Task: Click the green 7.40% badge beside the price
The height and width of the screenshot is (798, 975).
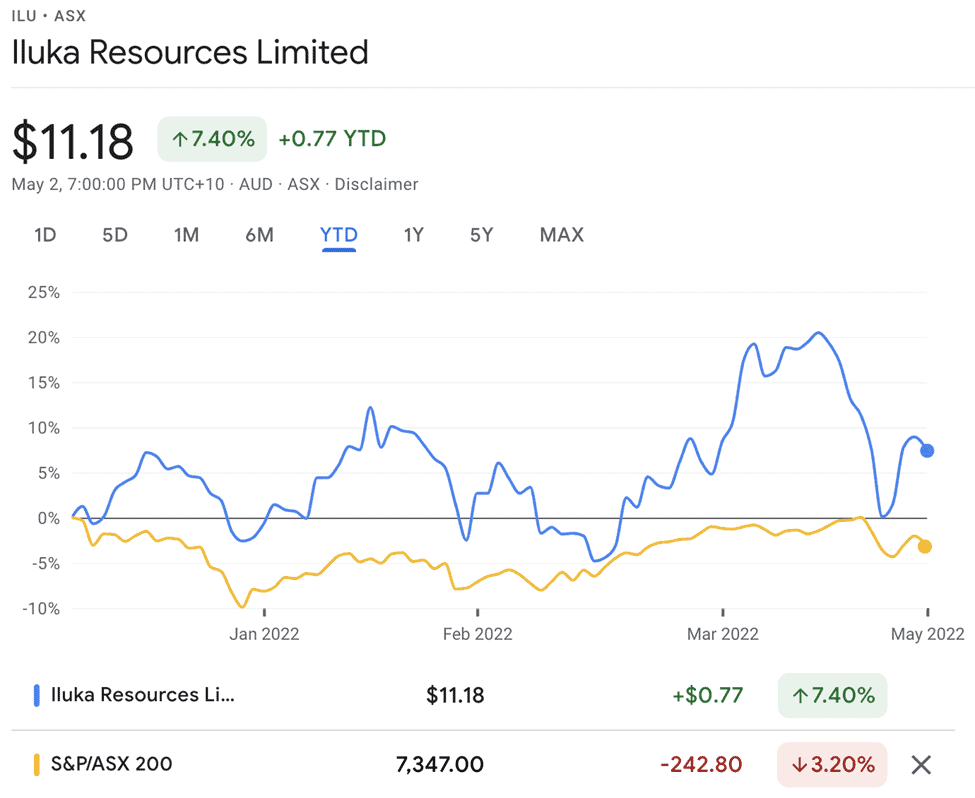Action: [x=212, y=139]
